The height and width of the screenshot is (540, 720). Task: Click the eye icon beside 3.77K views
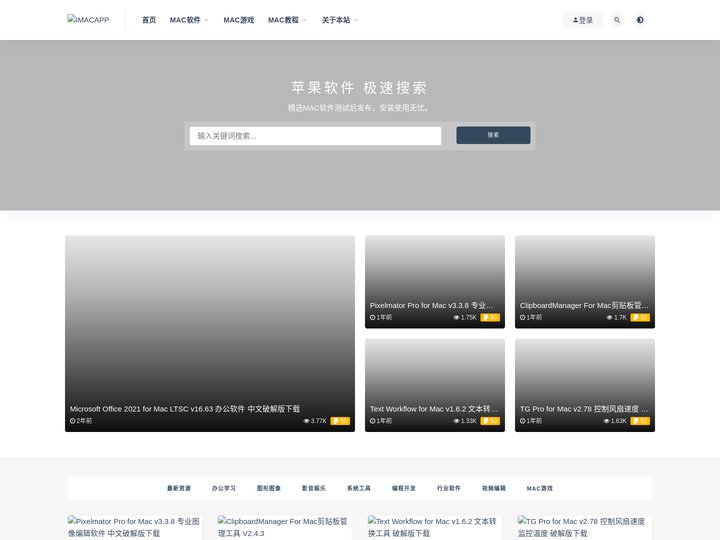pos(306,421)
